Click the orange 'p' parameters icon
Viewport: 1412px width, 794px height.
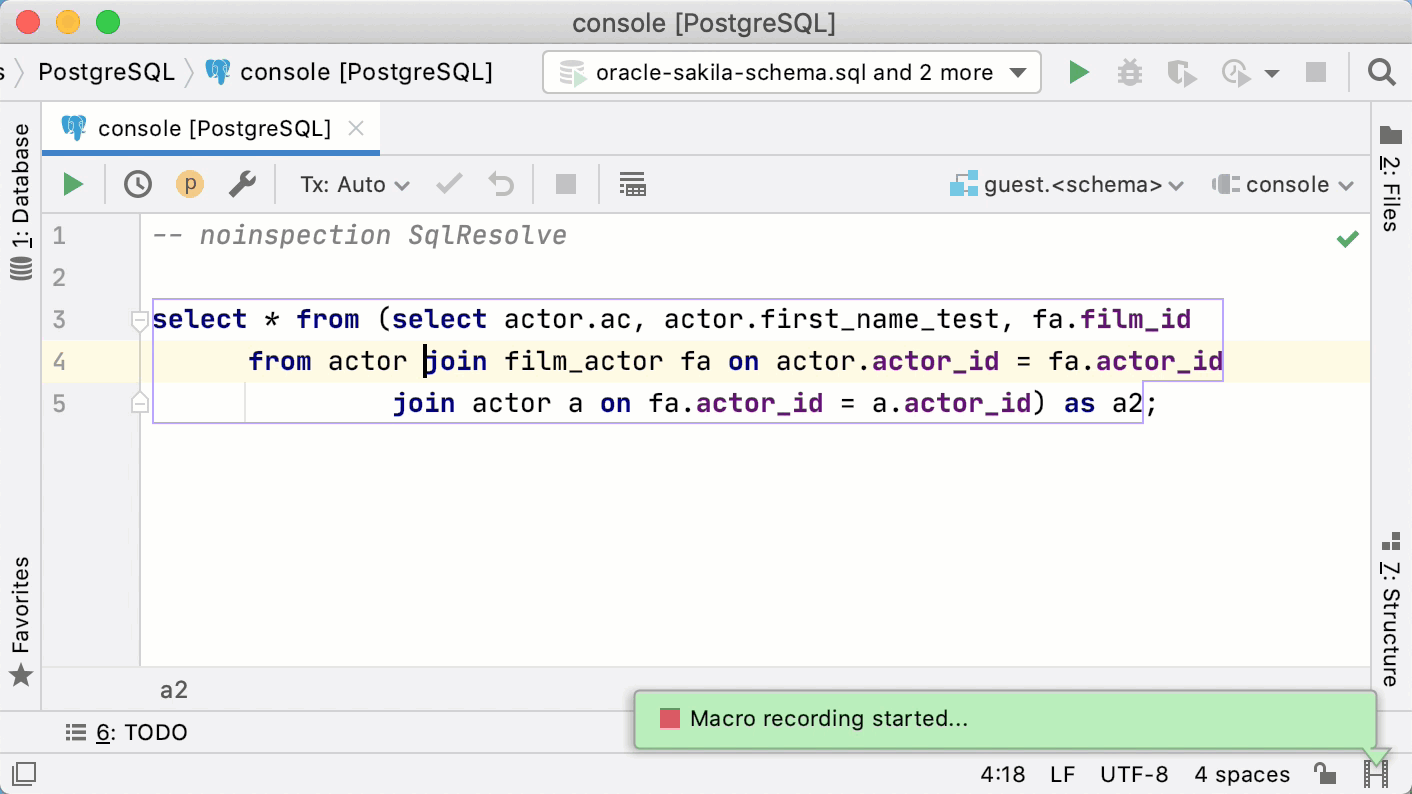(189, 184)
